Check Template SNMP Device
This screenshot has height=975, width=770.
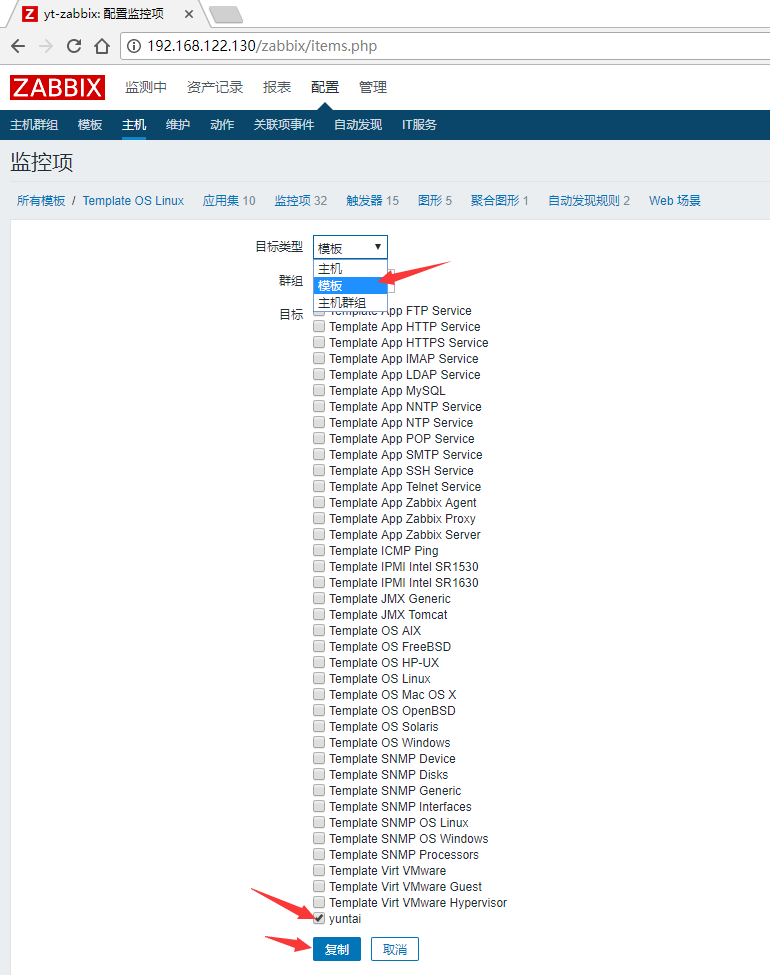(319, 758)
